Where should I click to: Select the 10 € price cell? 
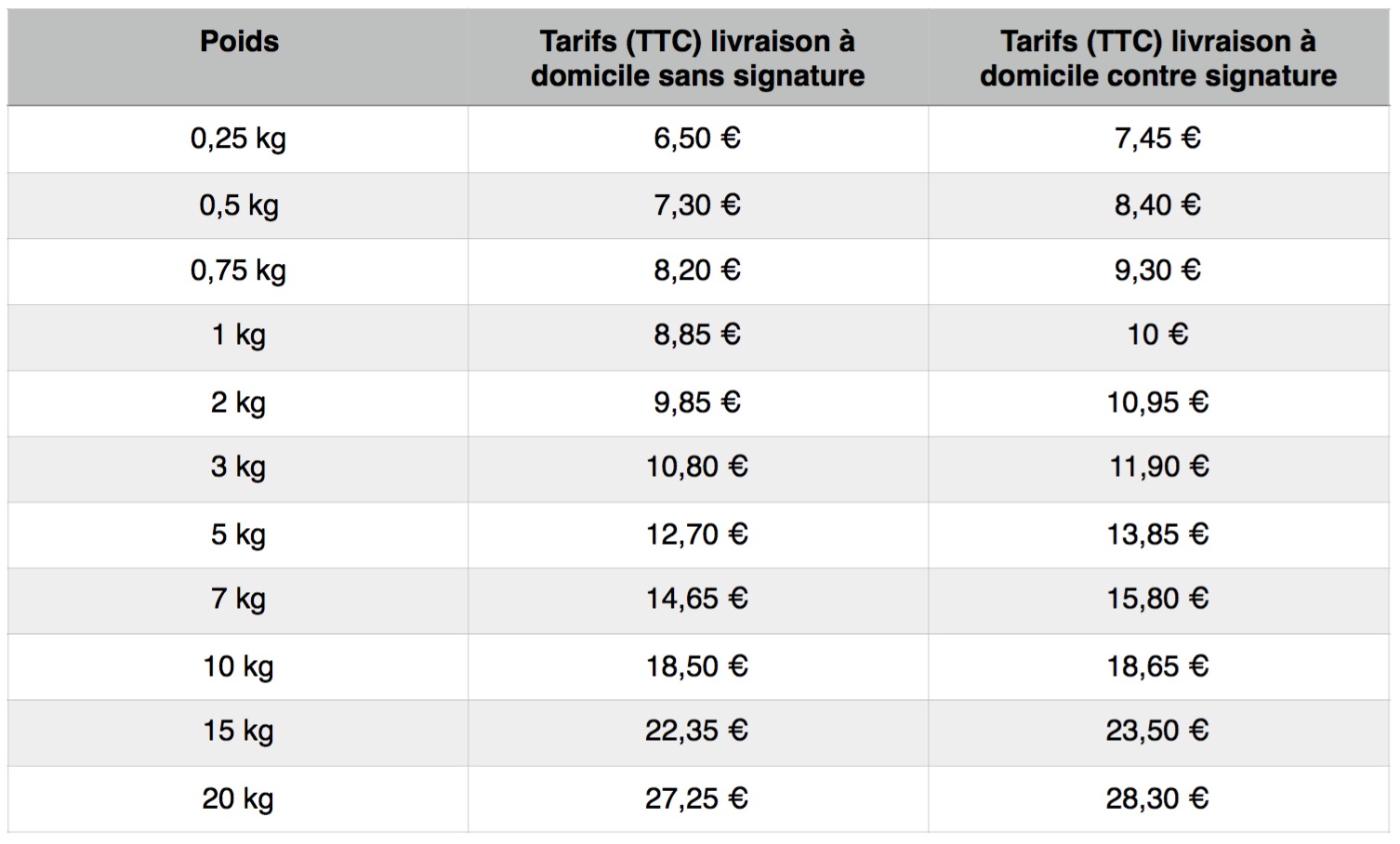(1157, 335)
